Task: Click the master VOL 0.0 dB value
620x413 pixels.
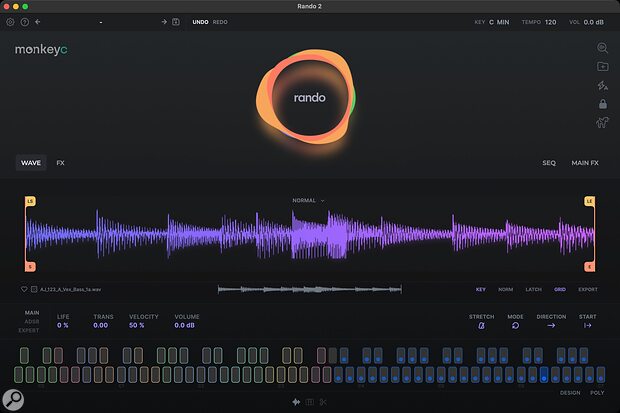Action: tap(594, 22)
